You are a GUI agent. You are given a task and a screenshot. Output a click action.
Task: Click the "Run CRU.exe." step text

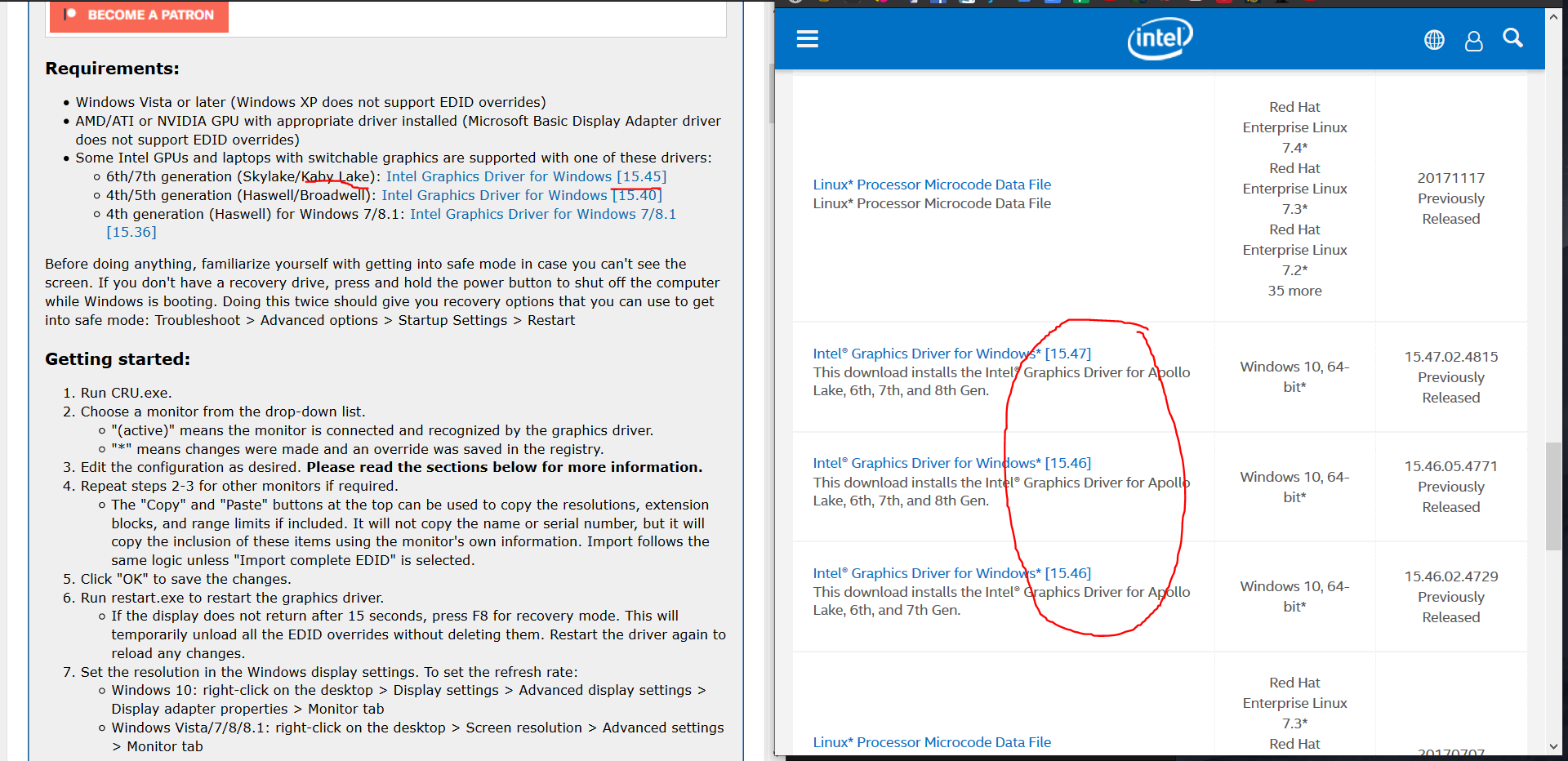tap(127, 393)
